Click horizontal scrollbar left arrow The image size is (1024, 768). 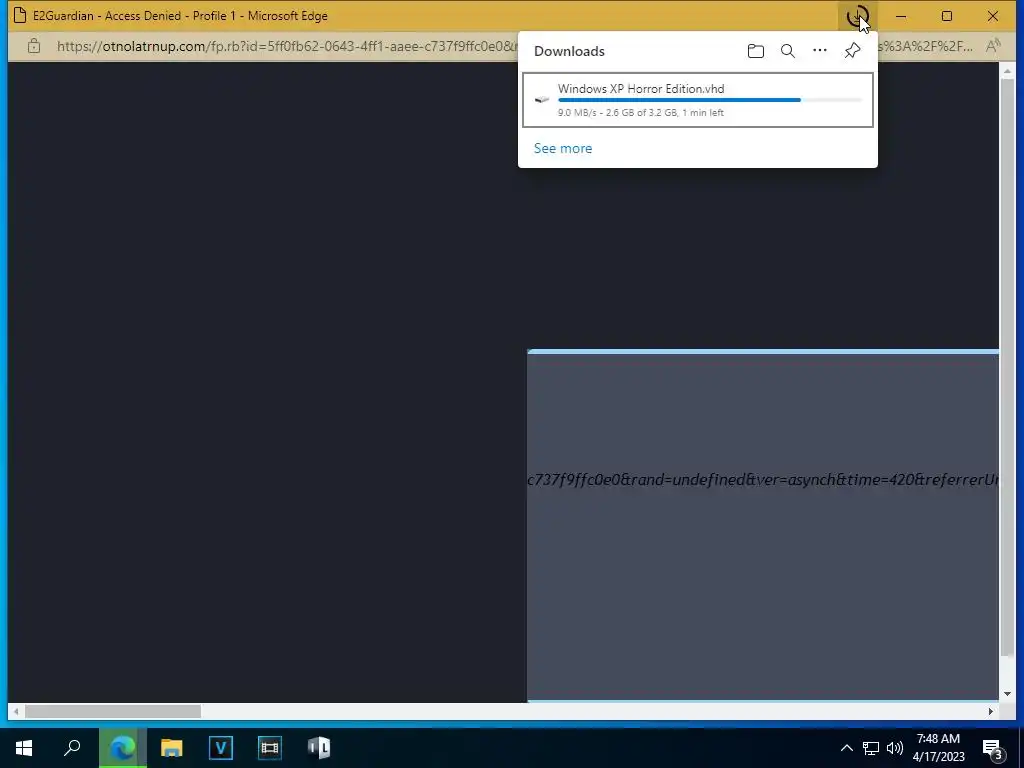point(16,711)
